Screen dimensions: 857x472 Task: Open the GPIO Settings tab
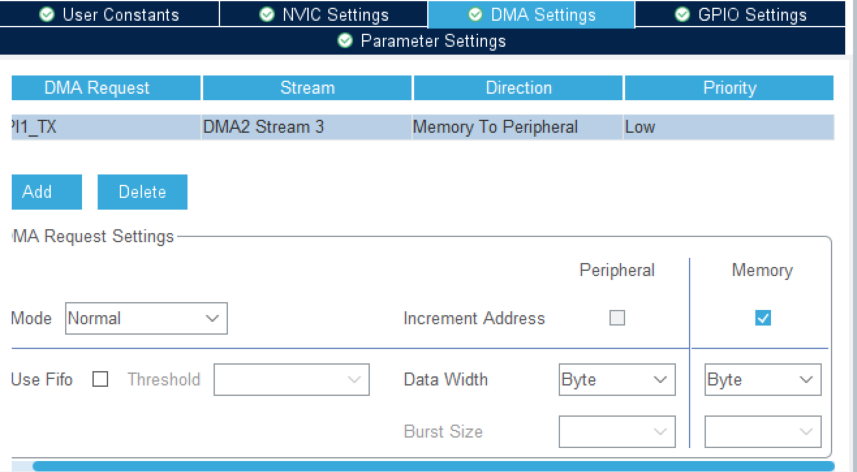pos(740,15)
